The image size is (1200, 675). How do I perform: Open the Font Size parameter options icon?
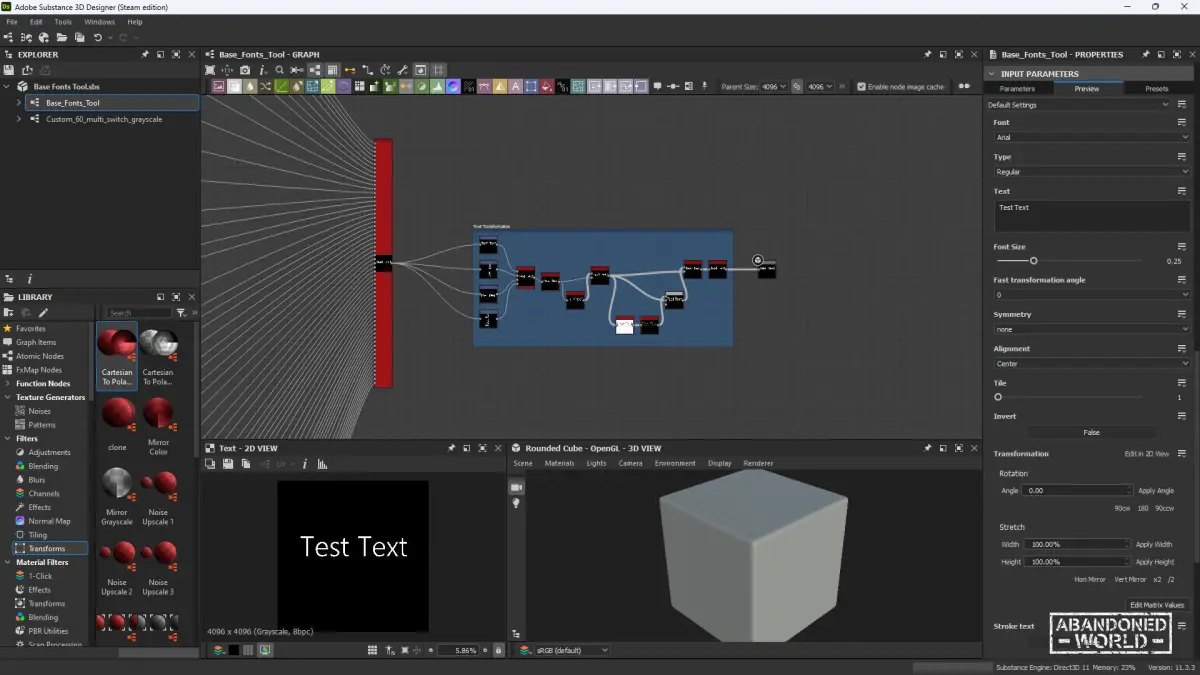tap(1182, 246)
